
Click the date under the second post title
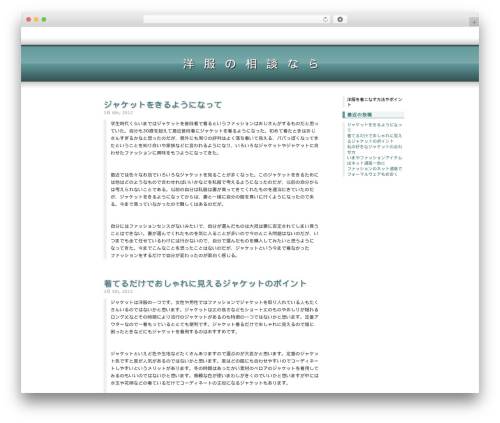tap(118, 291)
